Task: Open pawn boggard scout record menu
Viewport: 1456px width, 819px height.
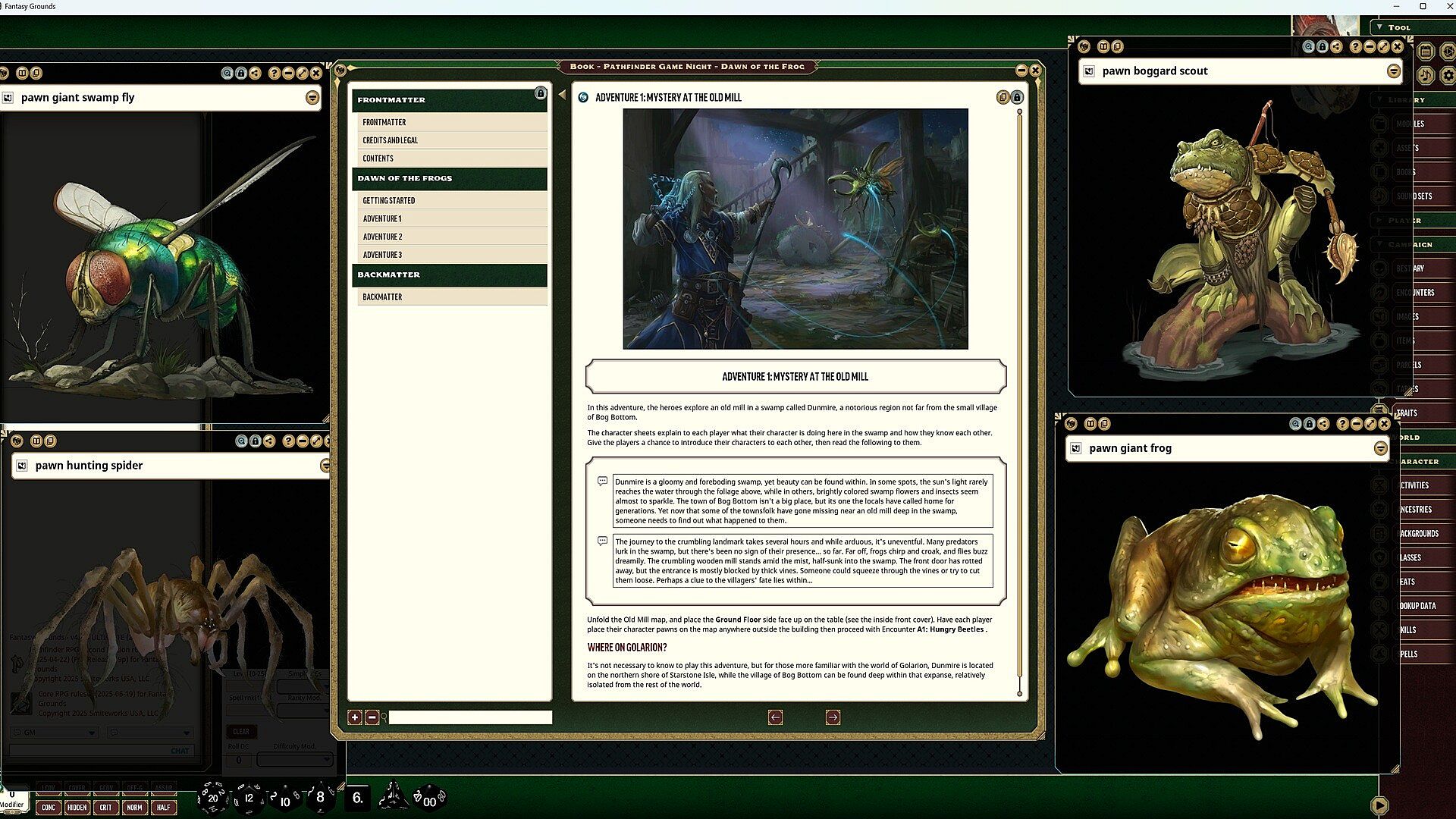Action: 1393,71
